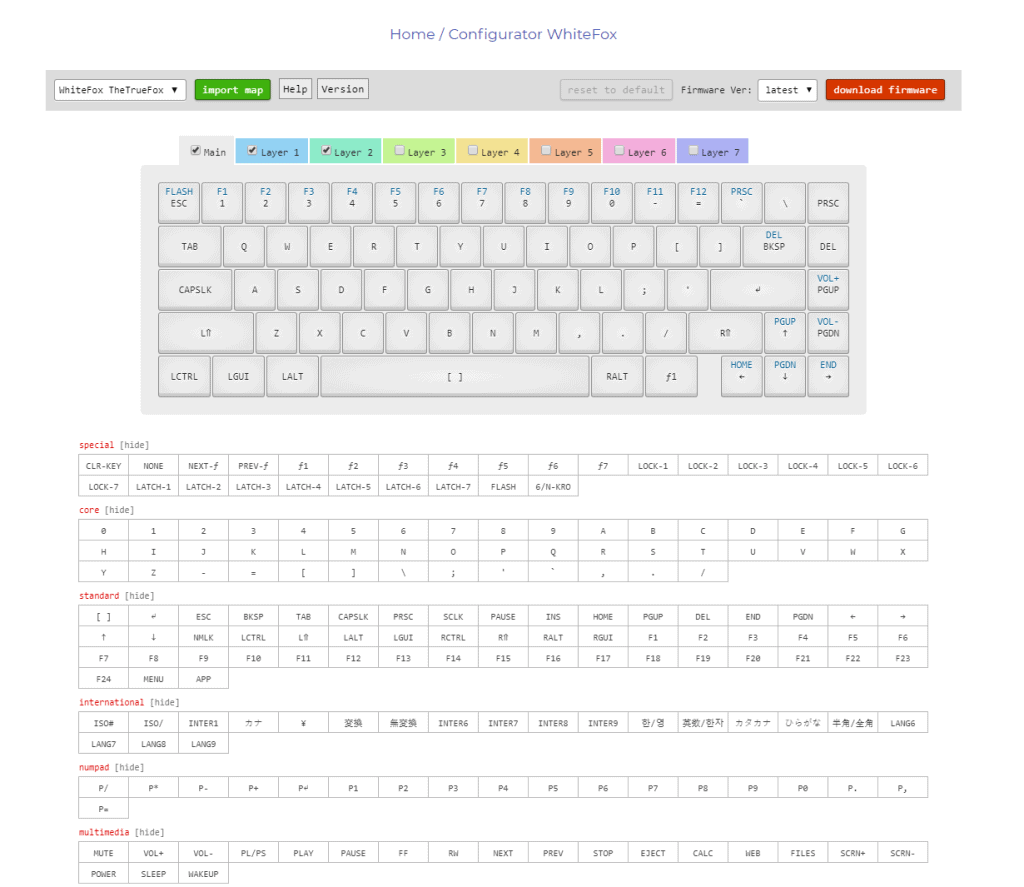This screenshot has width=1024, height=887.
Task: Click the import map button
Action: (x=232, y=89)
